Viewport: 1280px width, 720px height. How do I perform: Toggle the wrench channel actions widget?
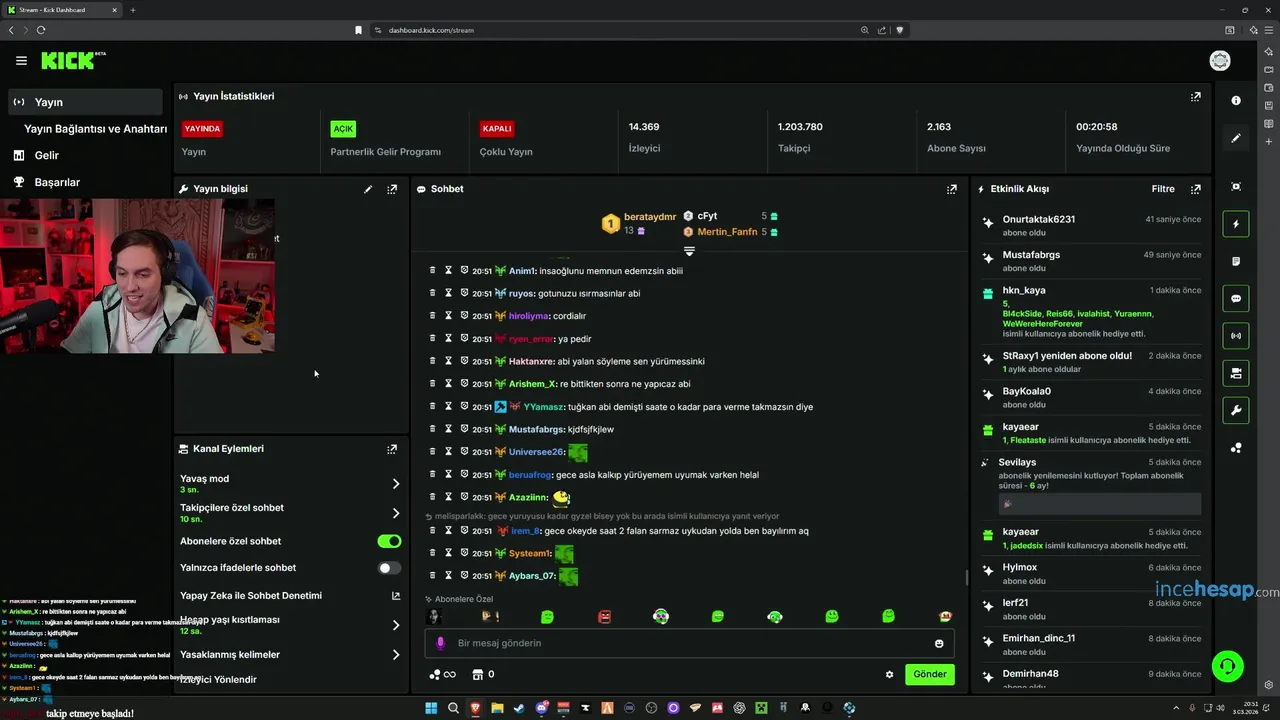(x=1236, y=410)
